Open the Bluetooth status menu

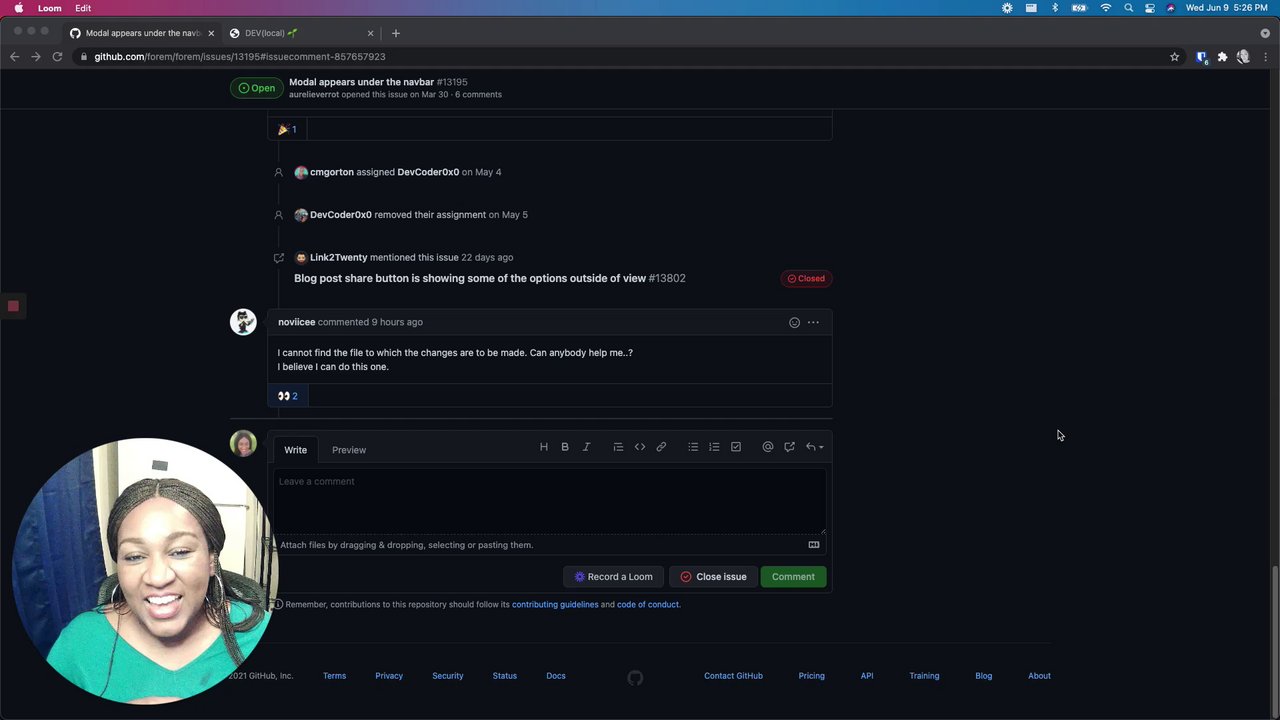(1055, 8)
